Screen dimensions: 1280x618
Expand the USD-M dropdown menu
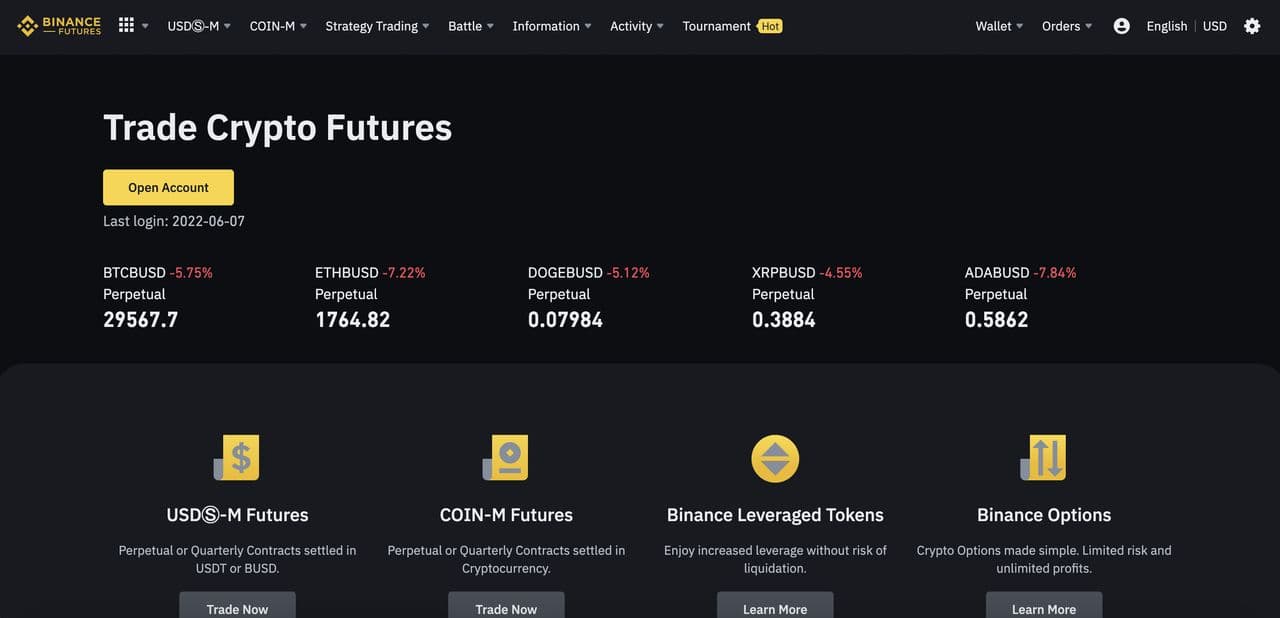199,26
